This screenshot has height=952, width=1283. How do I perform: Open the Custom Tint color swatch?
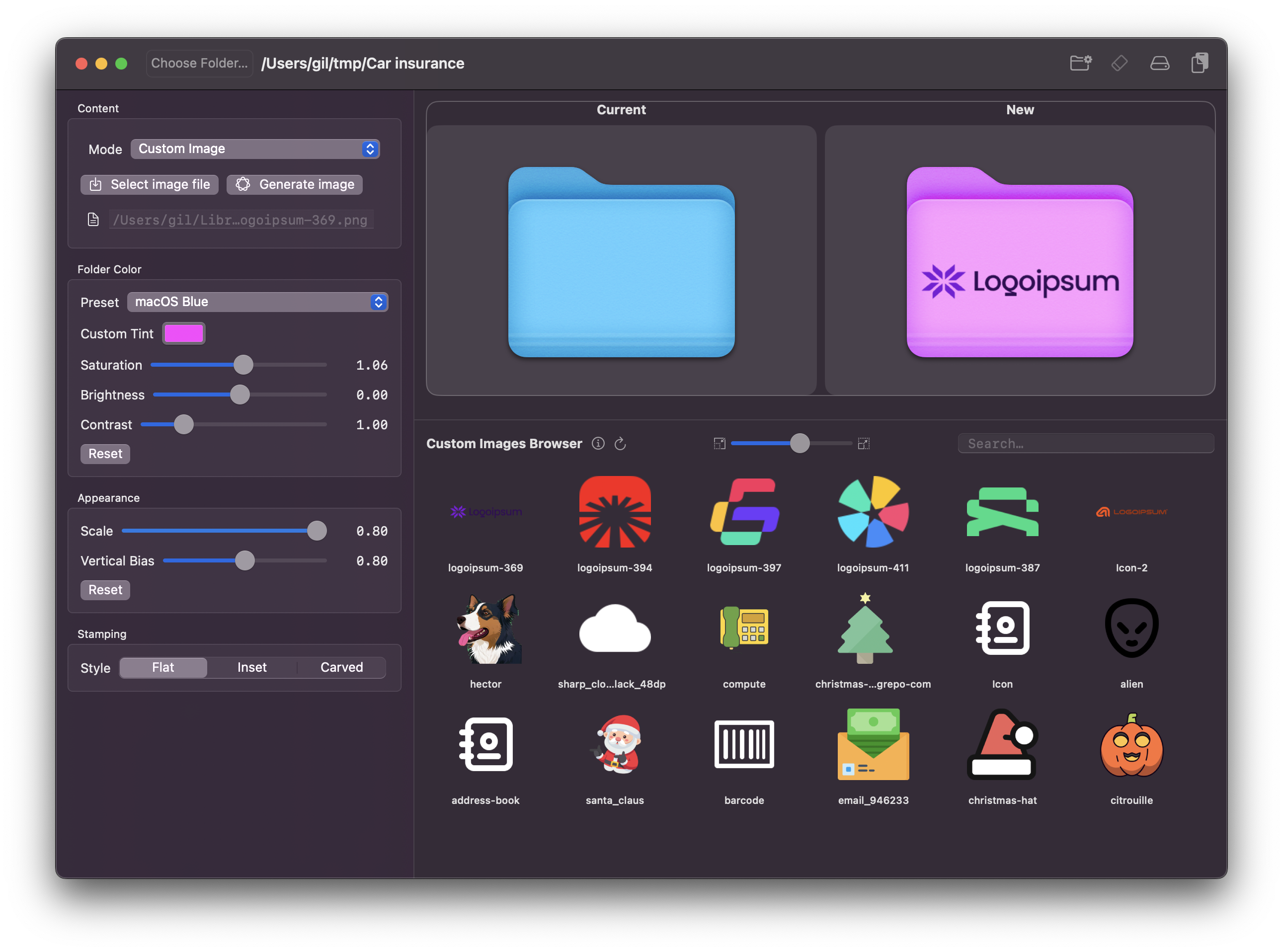pos(184,333)
